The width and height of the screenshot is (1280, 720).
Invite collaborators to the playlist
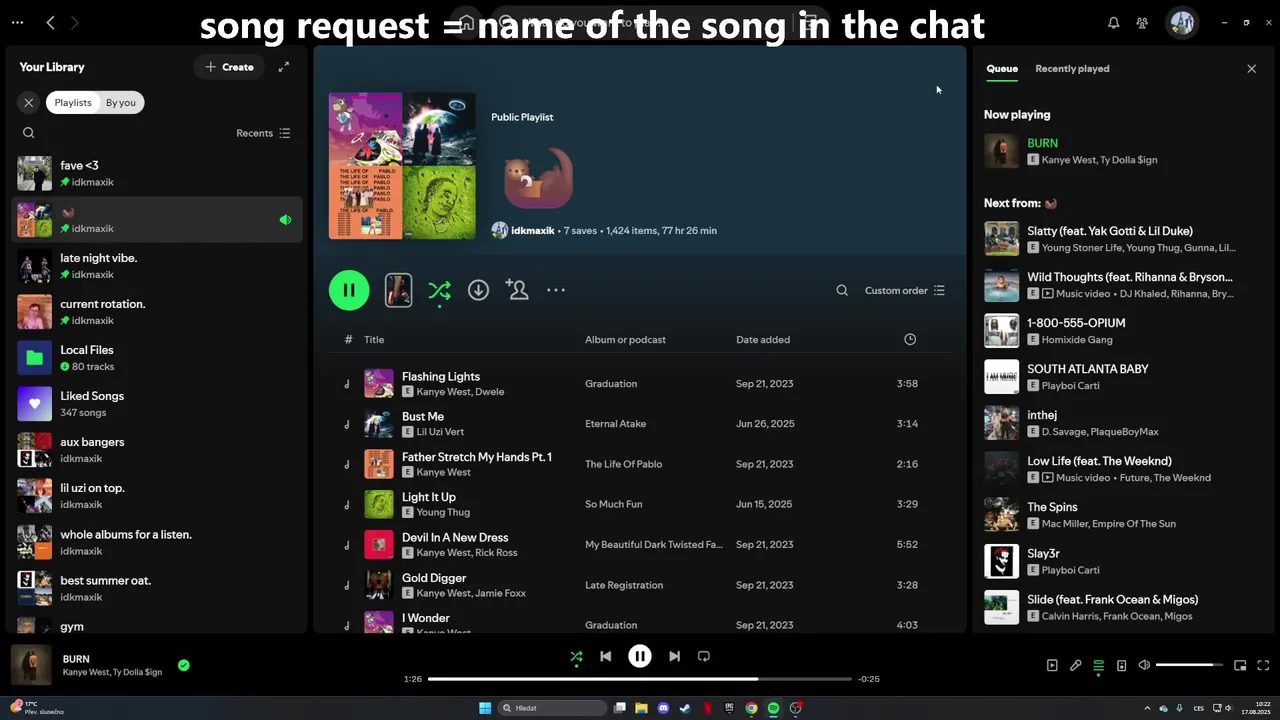click(517, 290)
